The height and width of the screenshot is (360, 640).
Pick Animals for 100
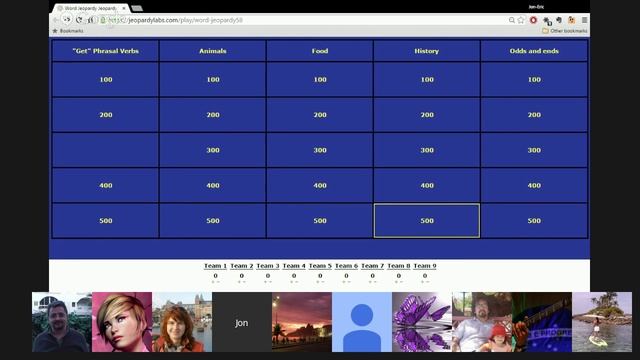[213, 80]
